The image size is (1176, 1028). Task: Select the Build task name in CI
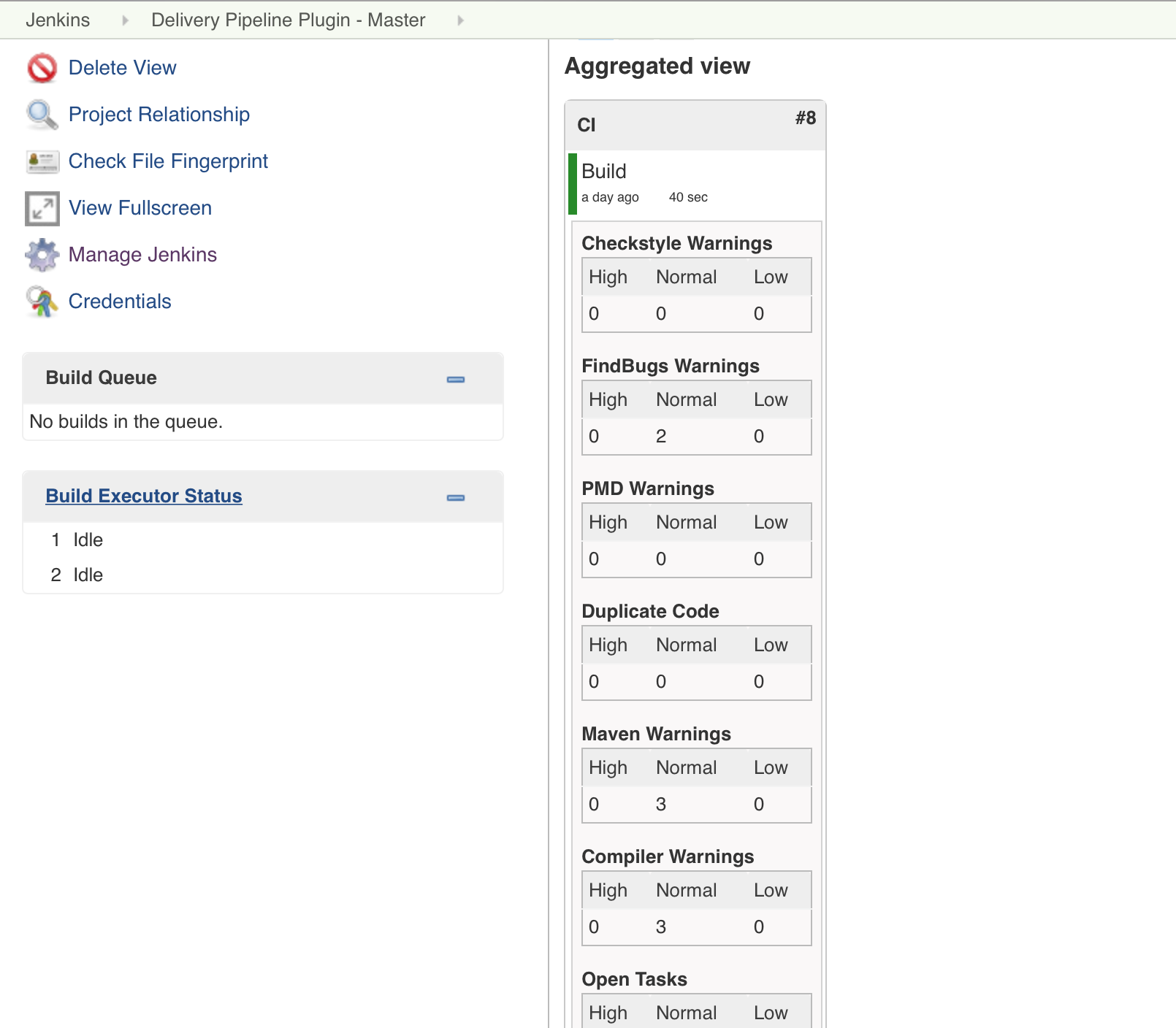(x=604, y=172)
